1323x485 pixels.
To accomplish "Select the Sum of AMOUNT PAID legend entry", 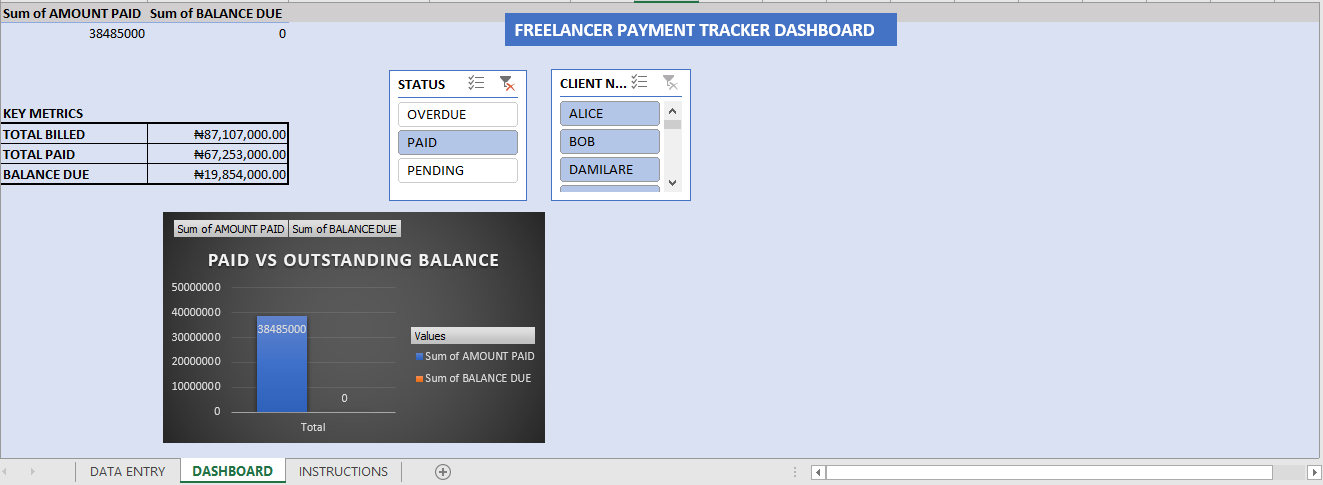I will 475,356.
